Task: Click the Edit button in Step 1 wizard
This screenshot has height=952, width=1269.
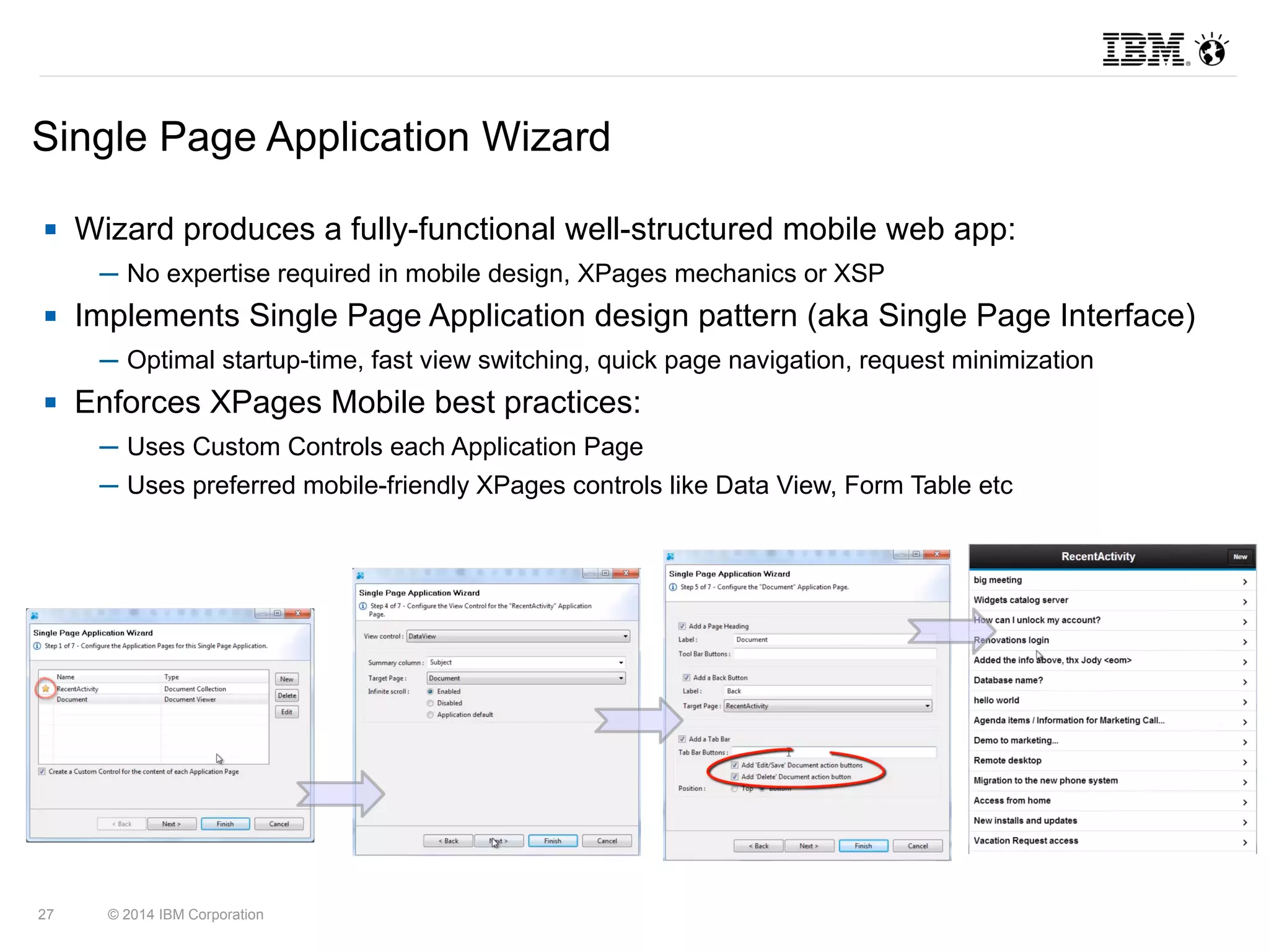Action: pyautogui.click(x=287, y=712)
